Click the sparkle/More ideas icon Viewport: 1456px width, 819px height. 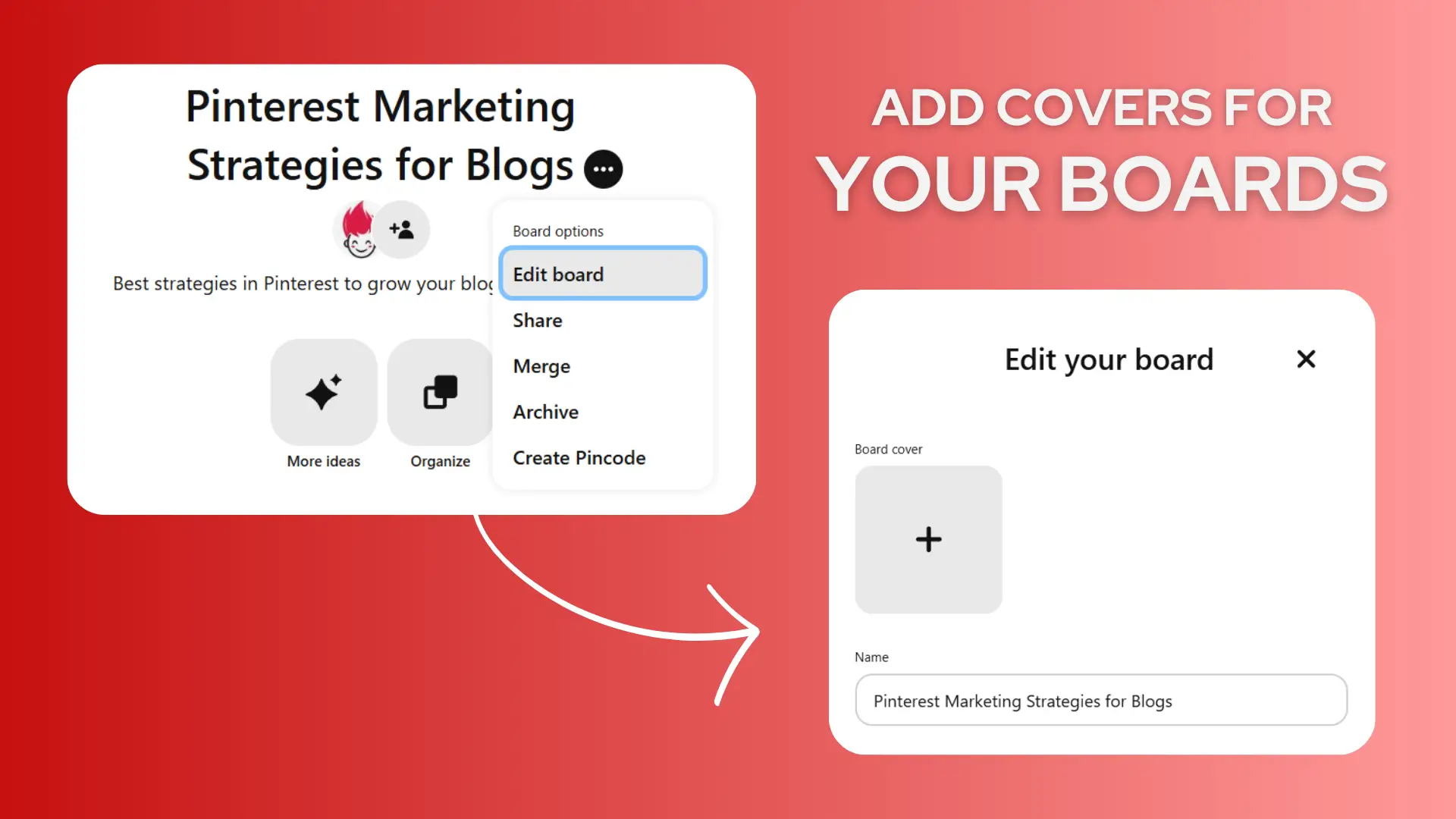(323, 393)
